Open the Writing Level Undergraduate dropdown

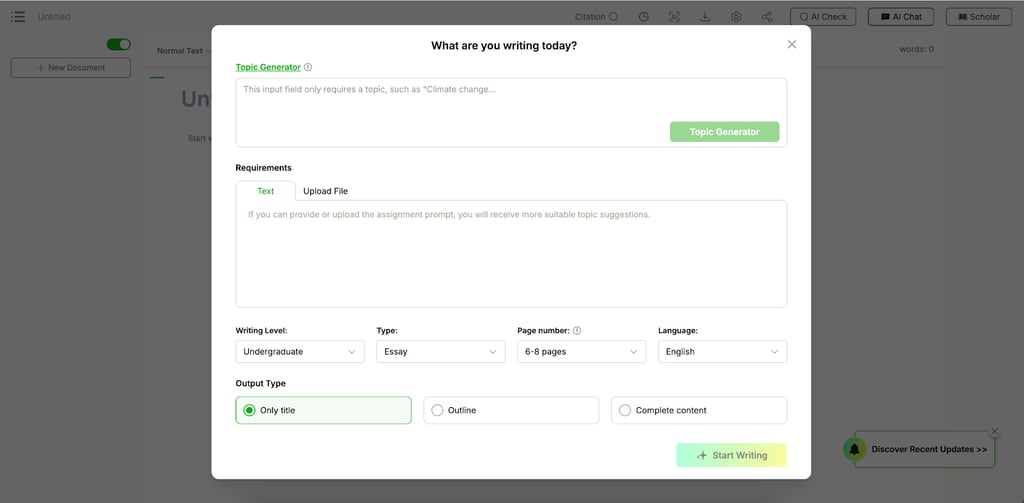coord(300,351)
